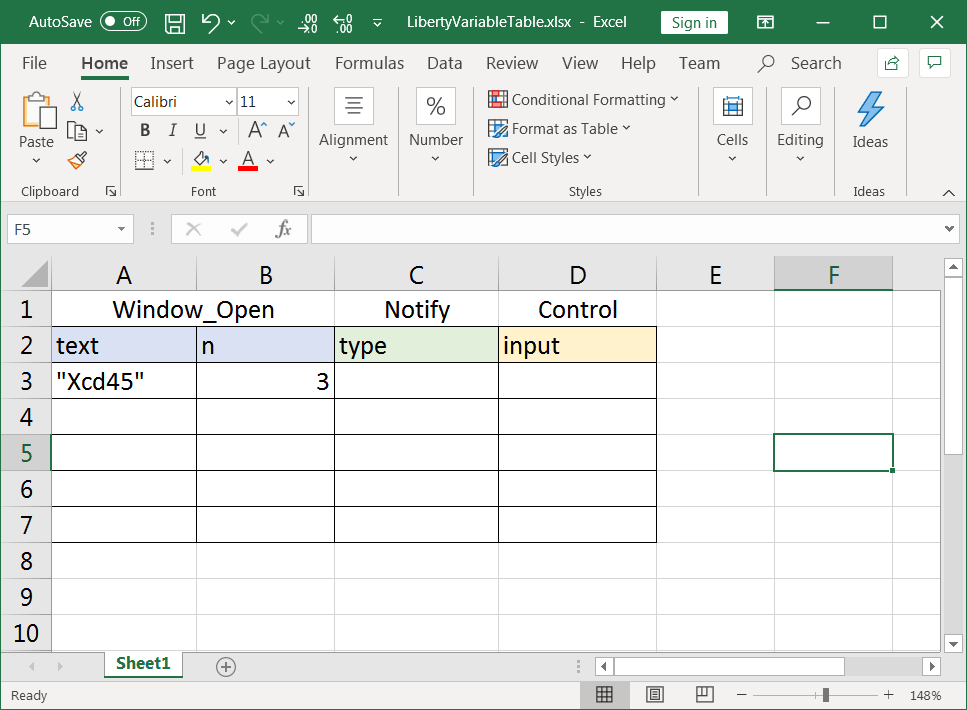This screenshot has width=967, height=710.
Task: Paste clipboard contents with Paste icon
Action: (x=38, y=111)
